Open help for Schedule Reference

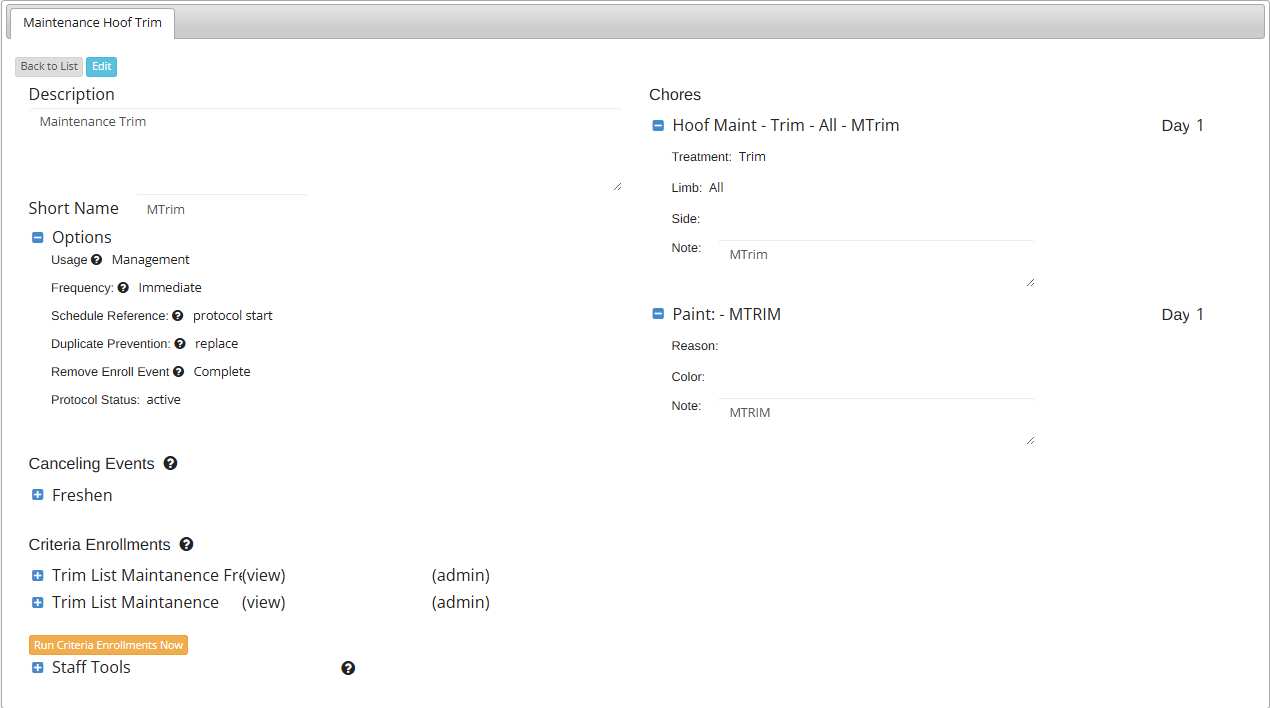coord(178,316)
